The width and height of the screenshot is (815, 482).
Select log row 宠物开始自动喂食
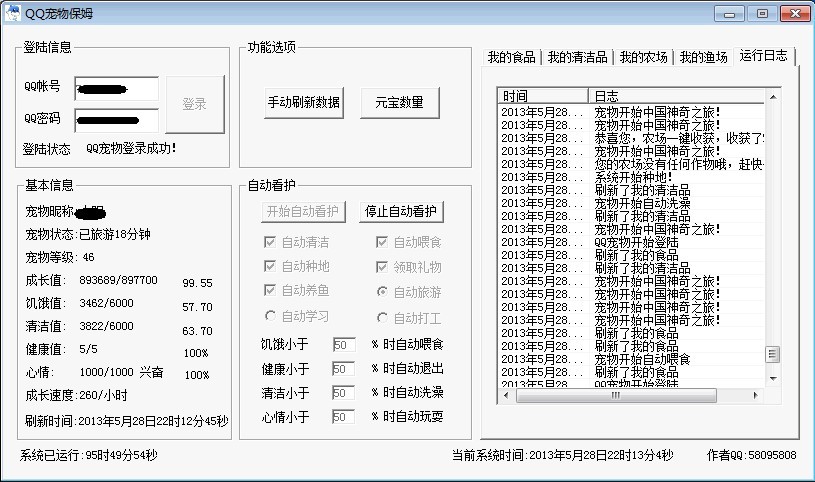(x=632, y=359)
